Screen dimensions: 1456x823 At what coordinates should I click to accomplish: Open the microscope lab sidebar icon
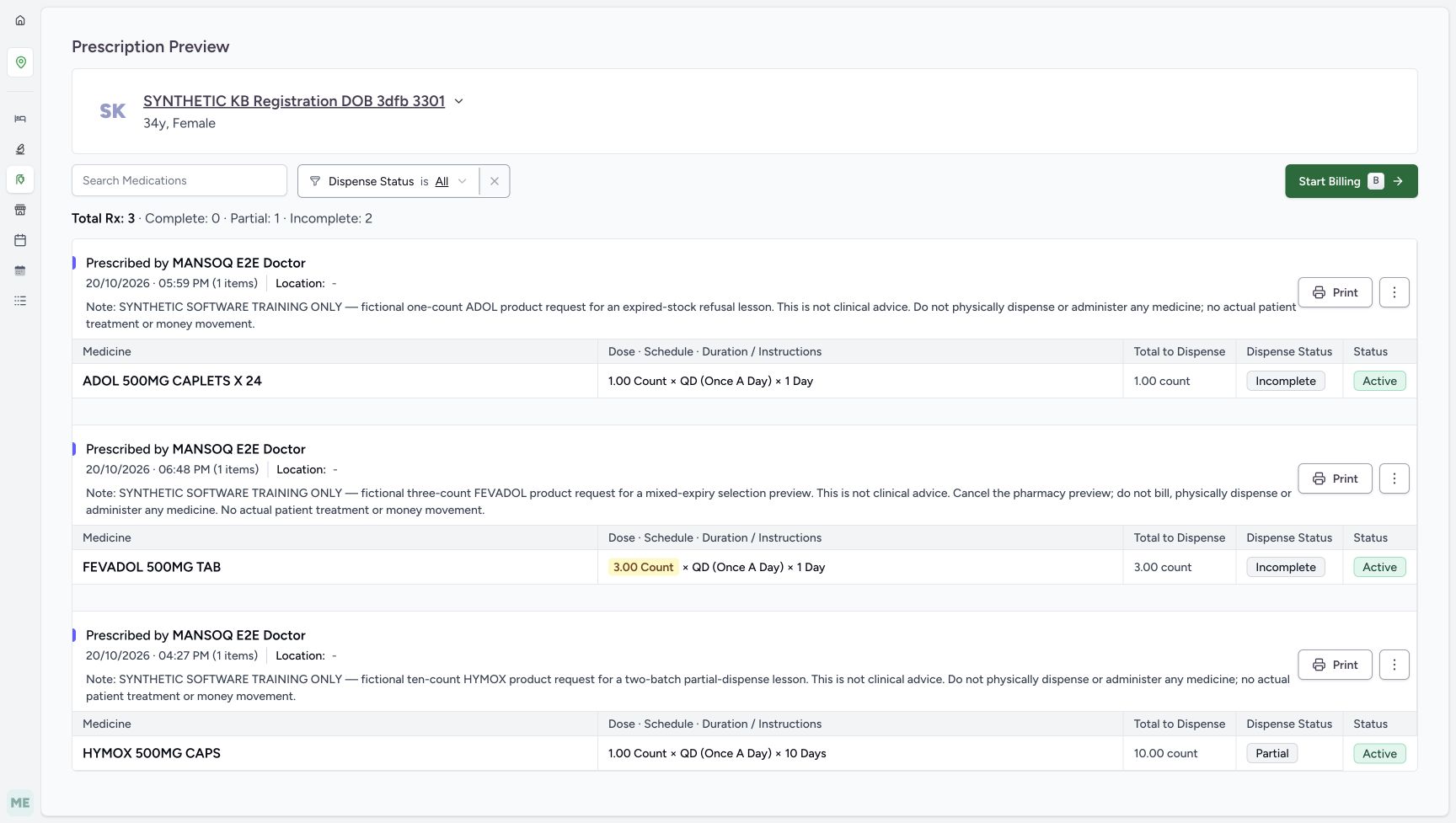[20, 149]
